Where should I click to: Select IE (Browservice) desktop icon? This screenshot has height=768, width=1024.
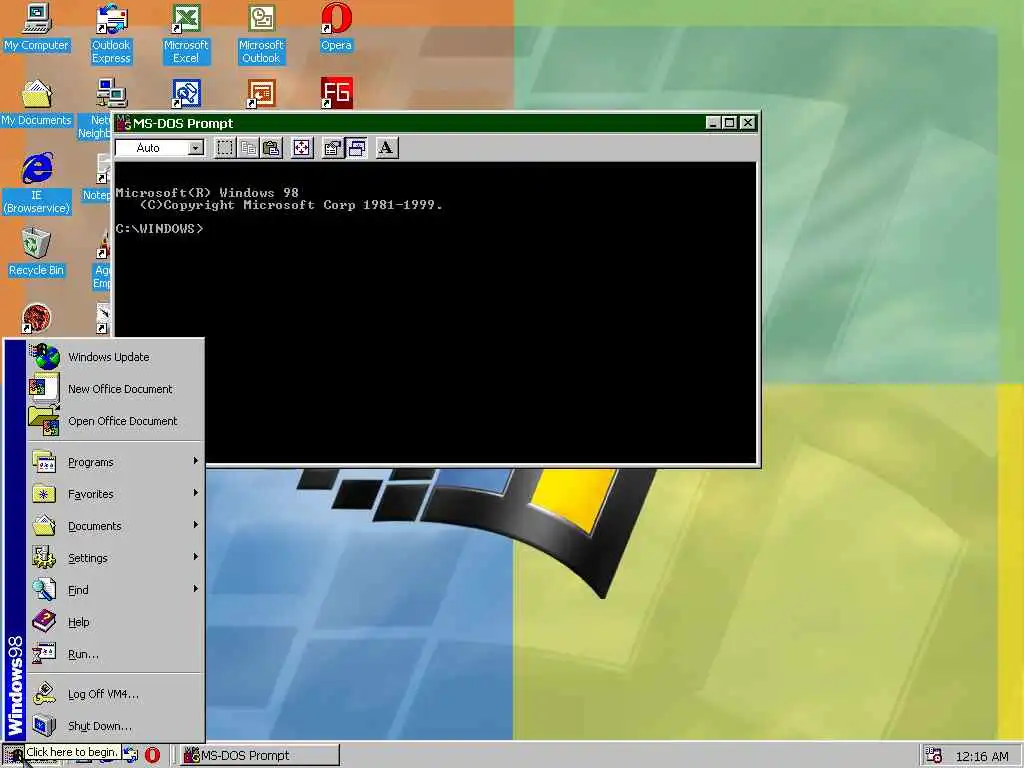37,184
